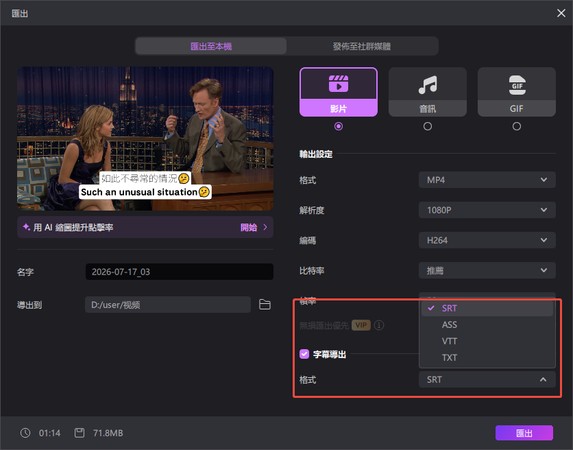
Task: Click the info icon next to VIP badge
Action: tap(379, 325)
